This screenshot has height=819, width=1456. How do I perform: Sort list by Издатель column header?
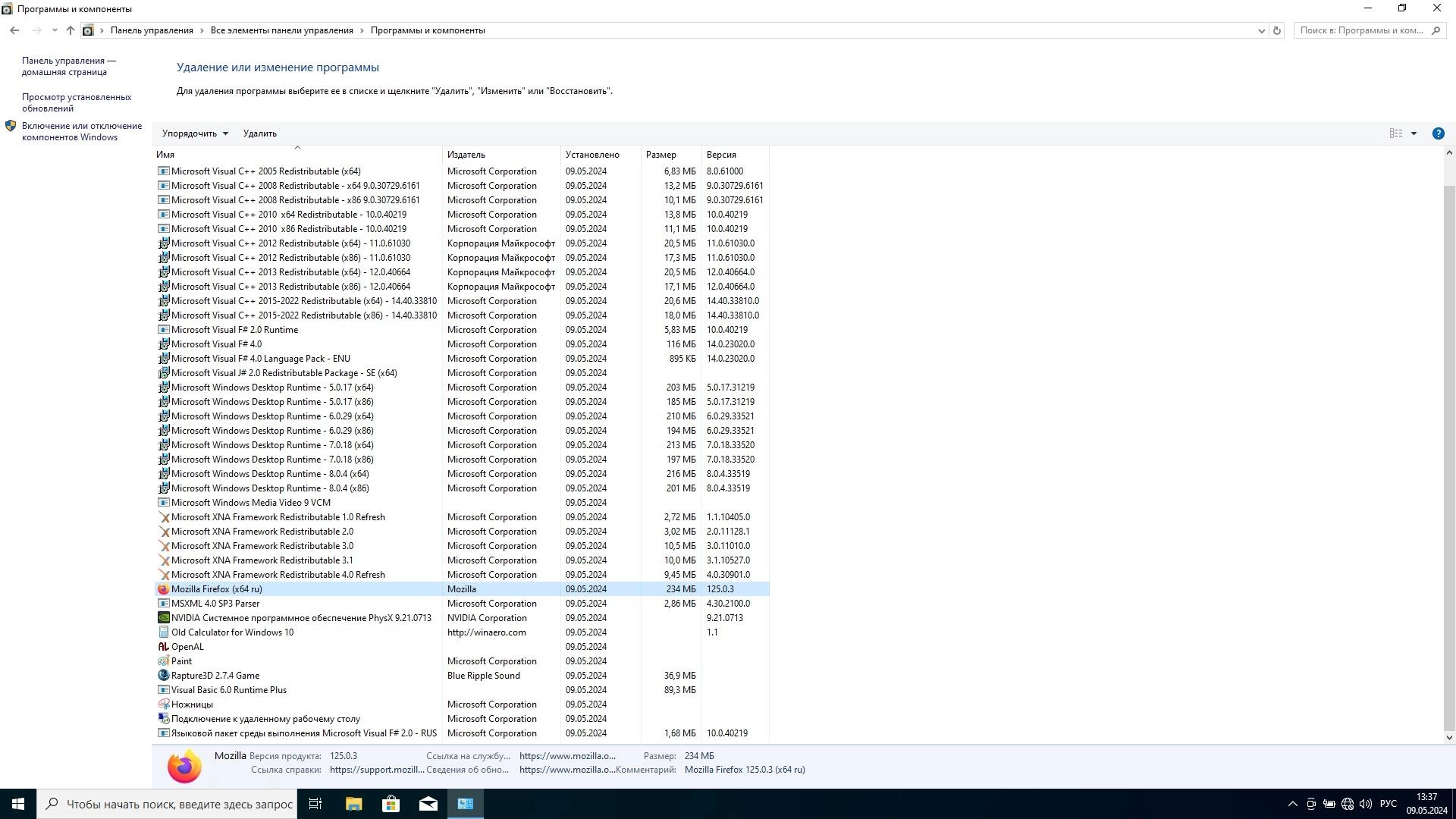[466, 155]
